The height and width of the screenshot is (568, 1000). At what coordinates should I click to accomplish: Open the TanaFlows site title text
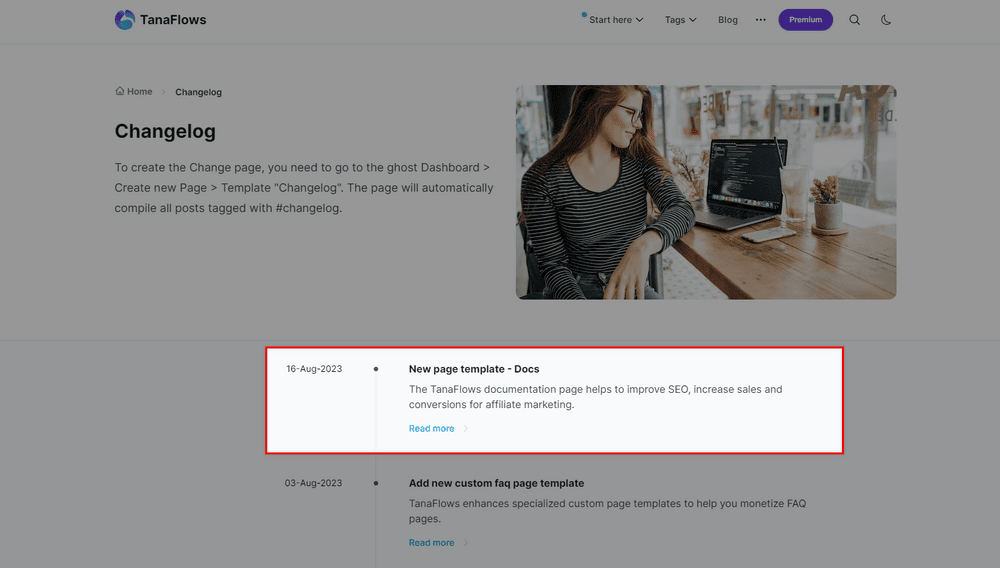coord(173,20)
